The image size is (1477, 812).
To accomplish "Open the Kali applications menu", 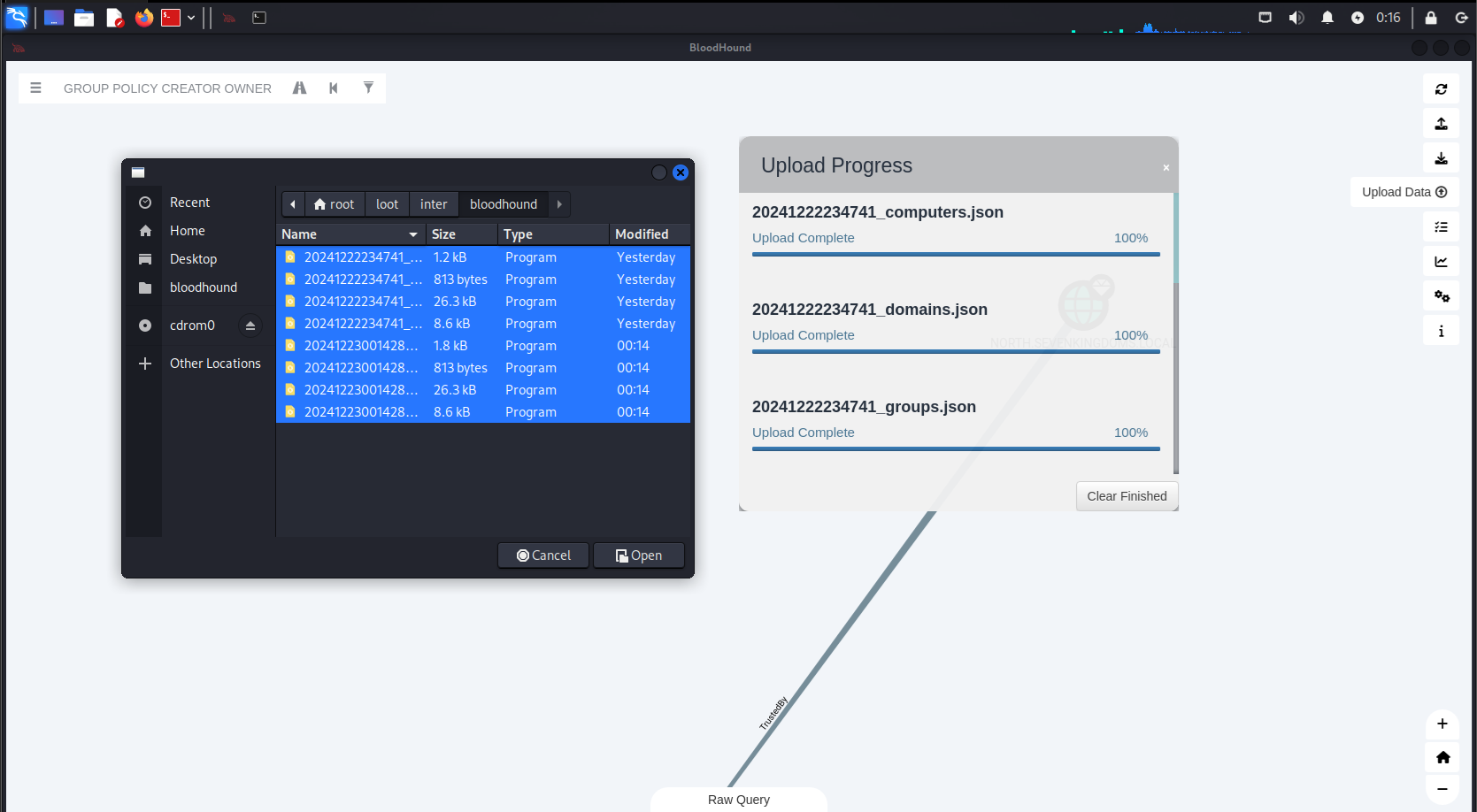I will pyautogui.click(x=17, y=17).
